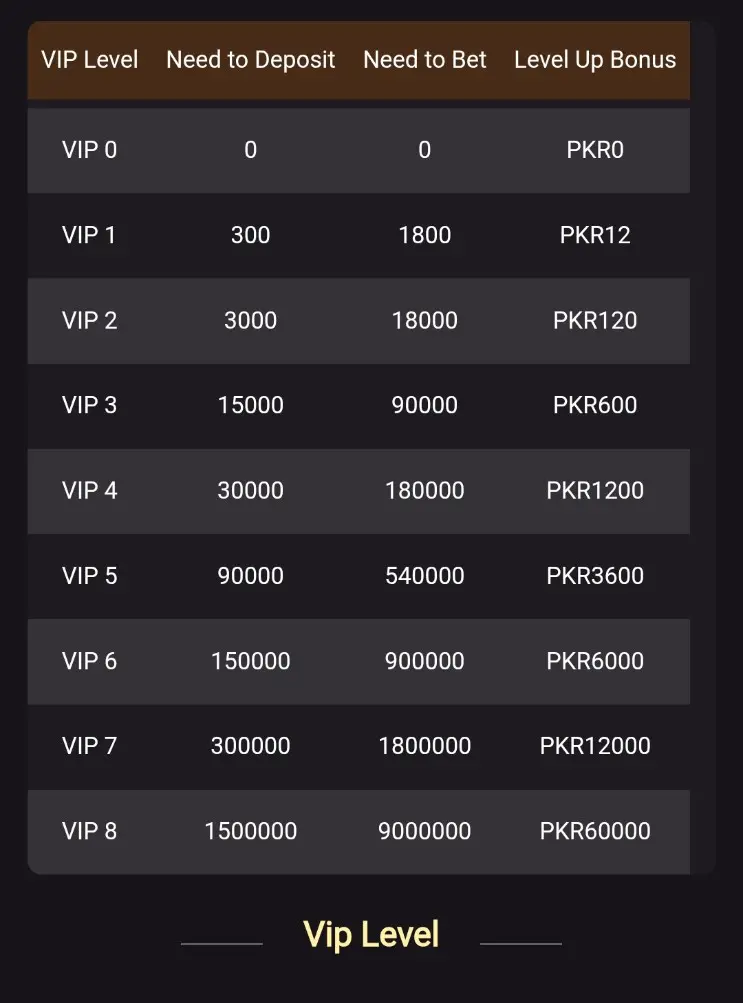The image size is (743, 1003).
Task: Select the VIP 1 row label
Action: coord(90,235)
